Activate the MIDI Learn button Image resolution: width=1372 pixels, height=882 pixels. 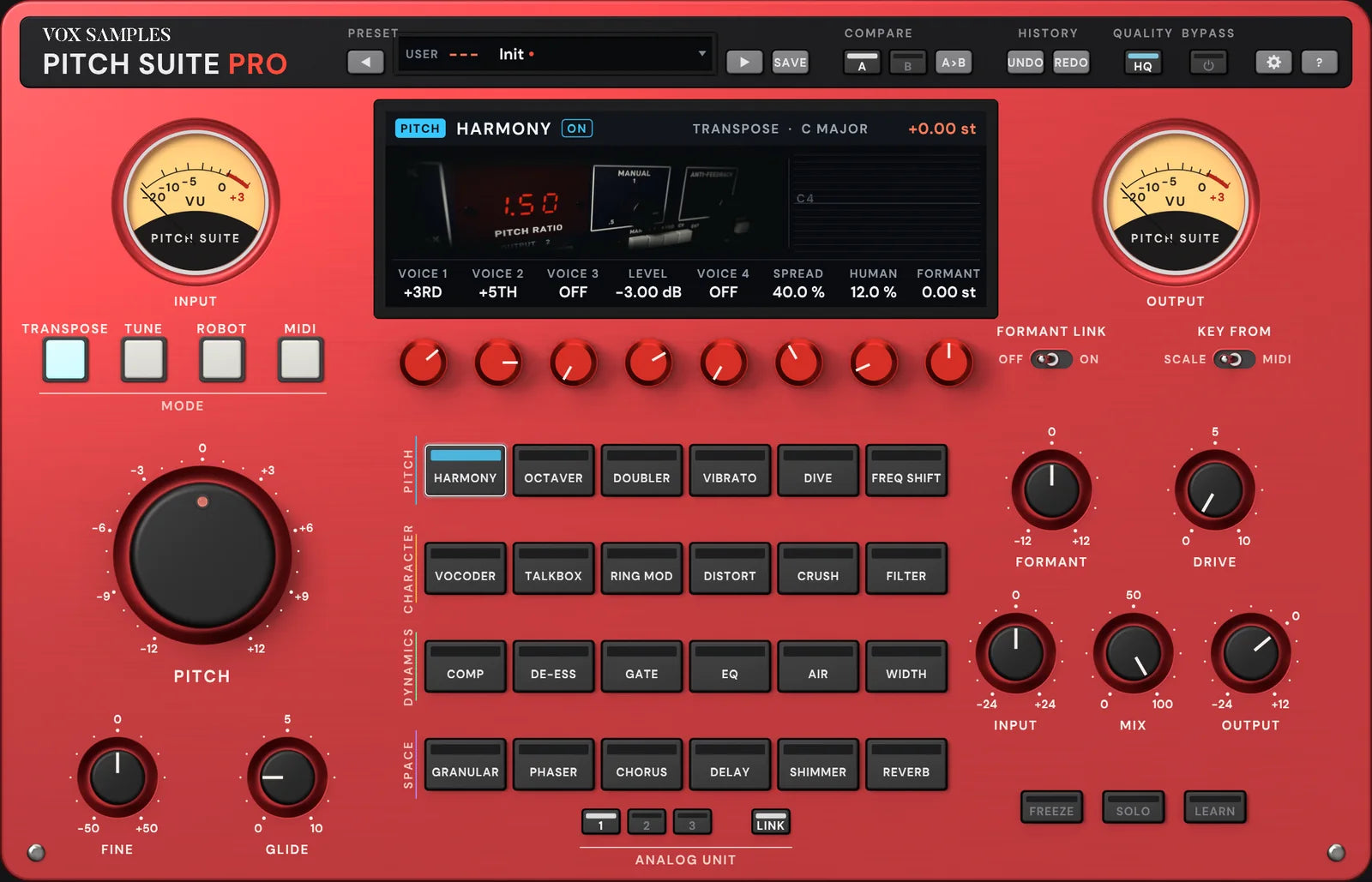(1215, 807)
